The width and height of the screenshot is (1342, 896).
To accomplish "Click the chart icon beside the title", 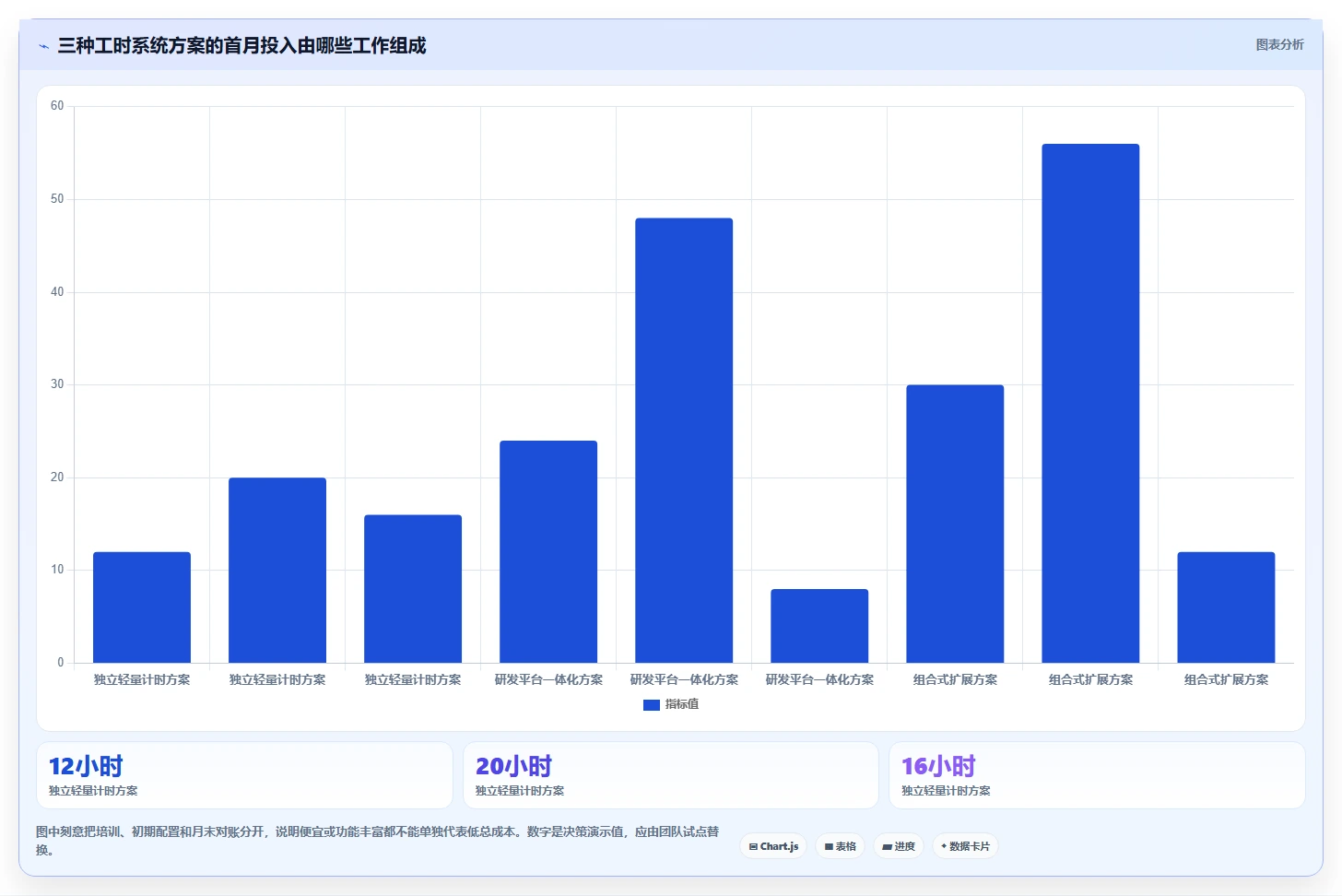I will click(x=43, y=46).
